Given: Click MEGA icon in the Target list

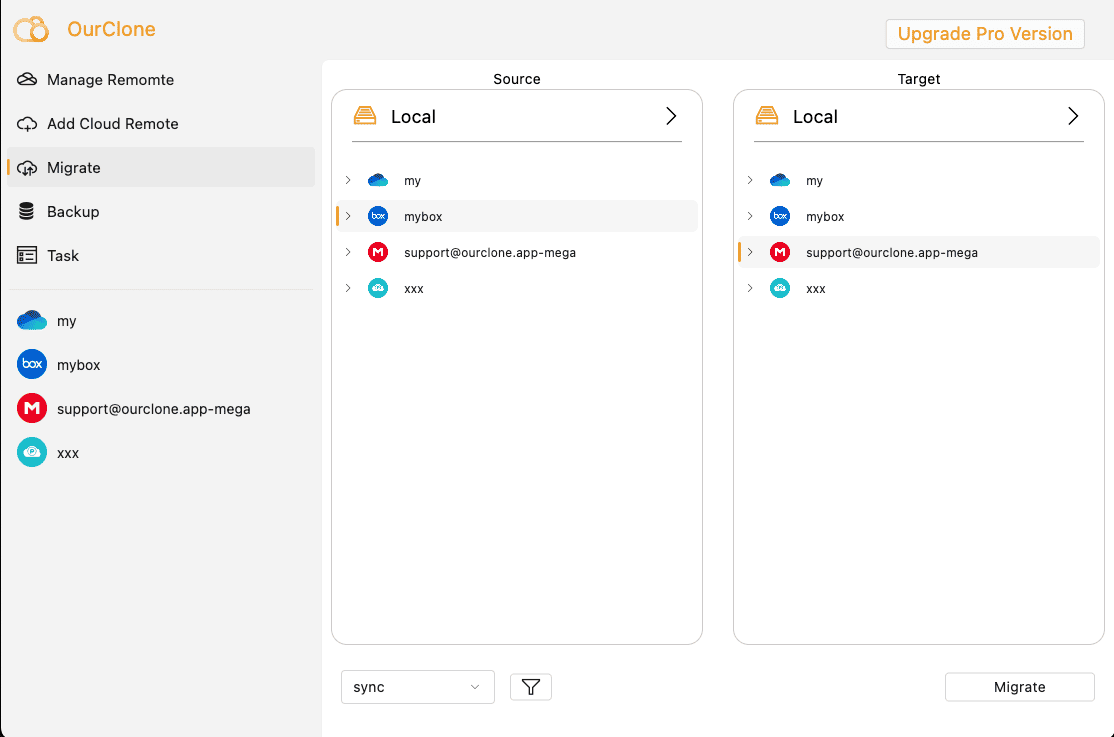Looking at the screenshot, I should [x=780, y=252].
